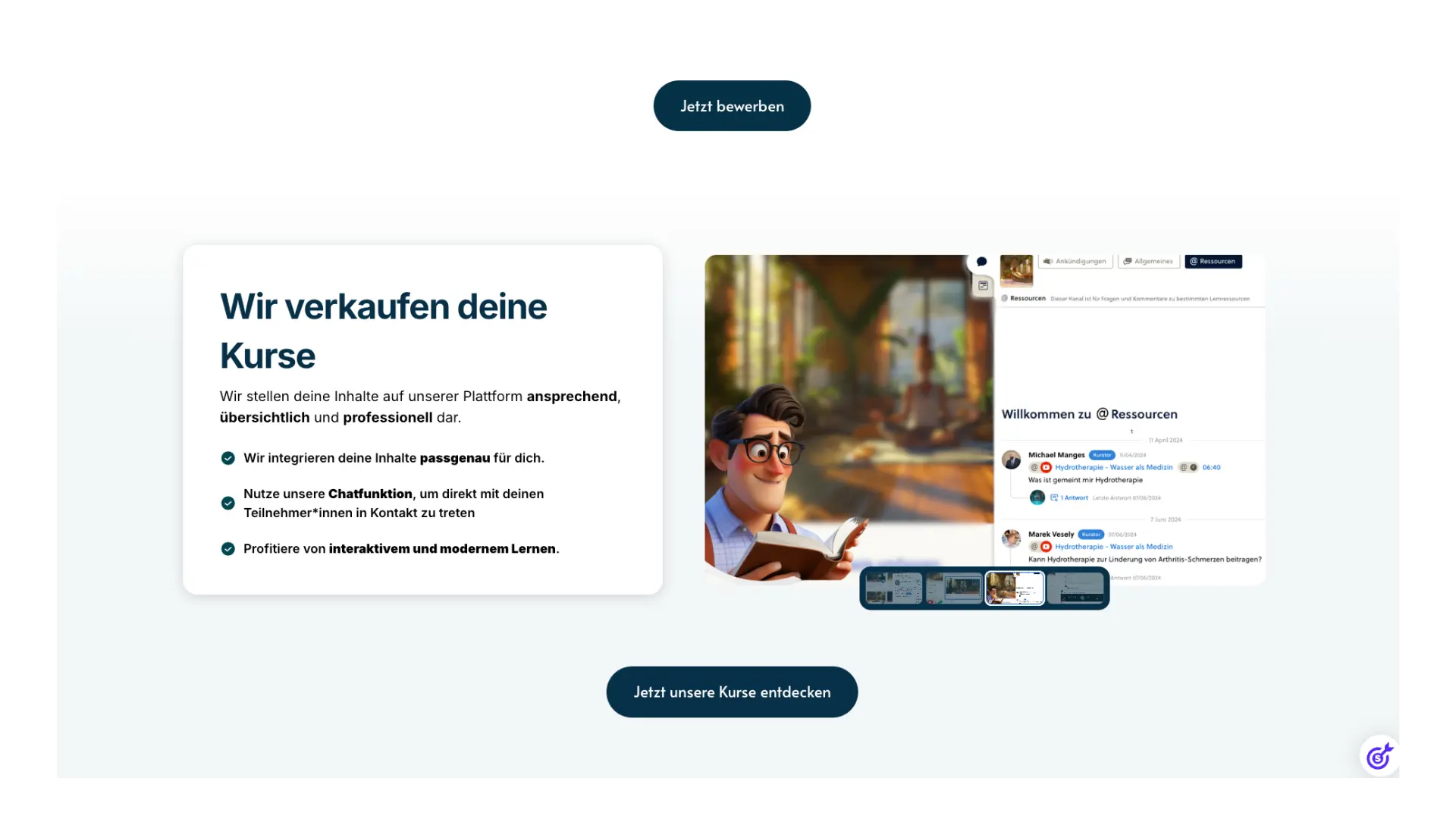Click the reply icon beside 1 Antwort

tap(1054, 497)
